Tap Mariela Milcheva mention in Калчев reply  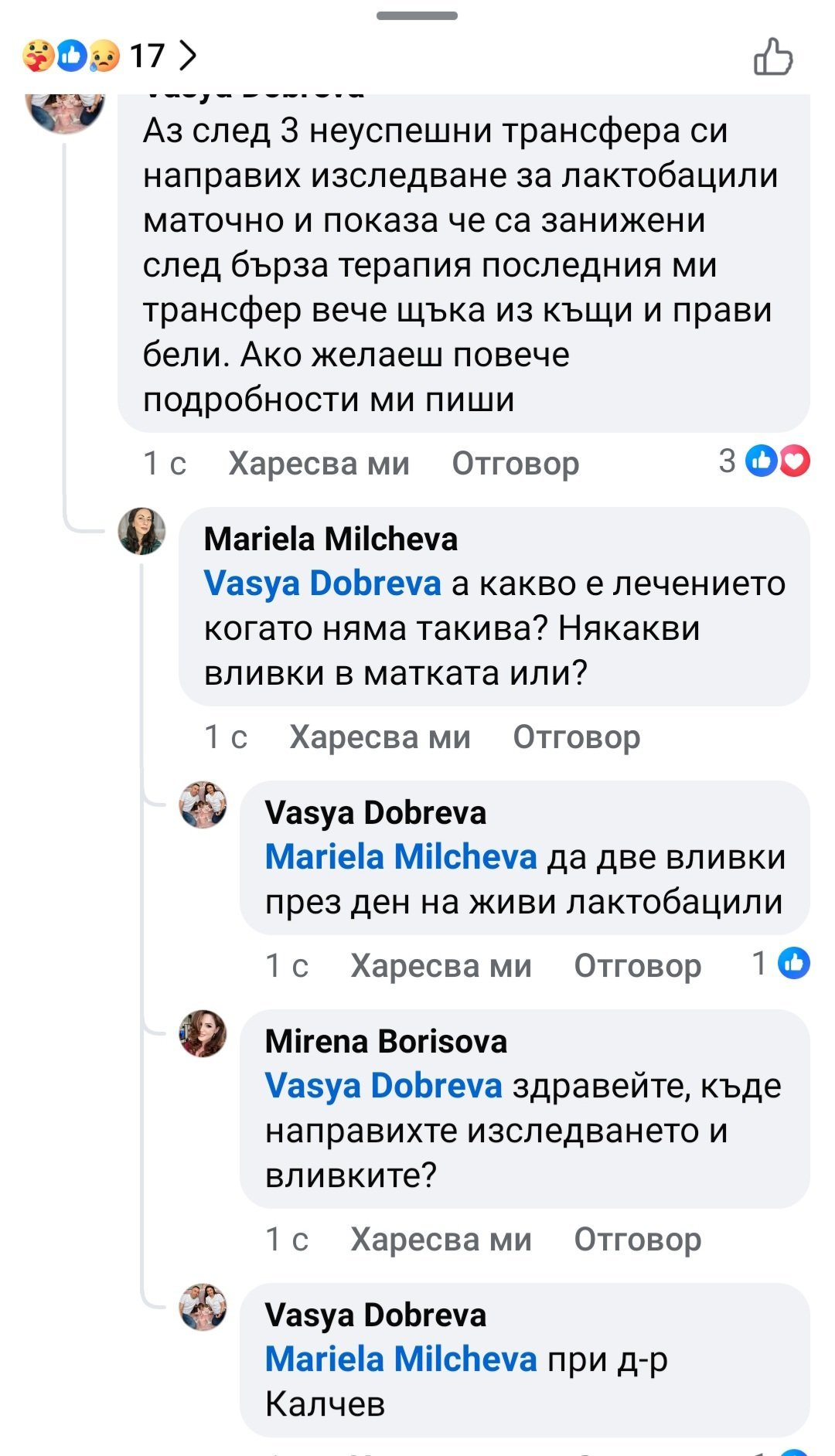pyautogui.click(x=400, y=1359)
